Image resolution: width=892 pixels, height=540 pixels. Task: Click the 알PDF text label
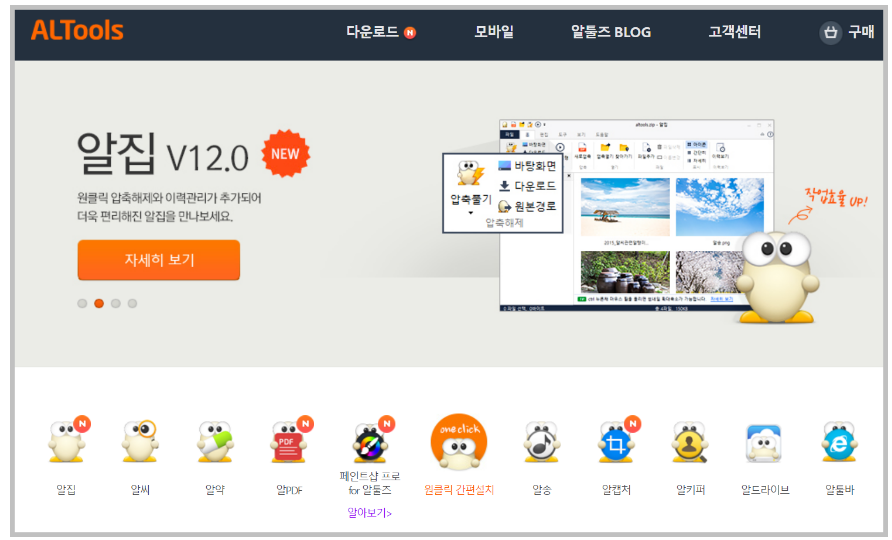(x=289, y=489)
